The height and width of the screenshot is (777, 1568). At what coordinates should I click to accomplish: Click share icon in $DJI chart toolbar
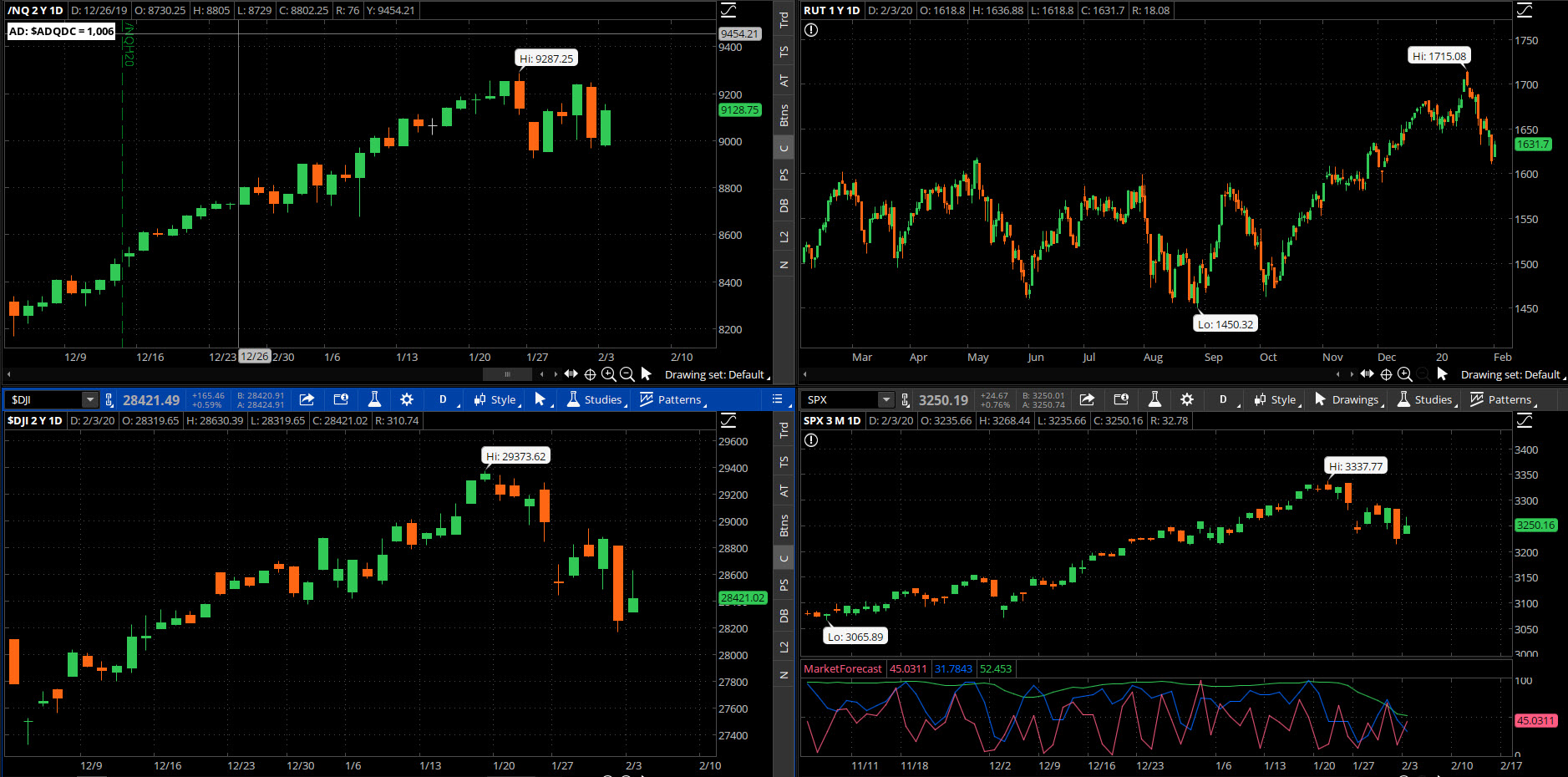pyautogui.click(x=307, y=399)
